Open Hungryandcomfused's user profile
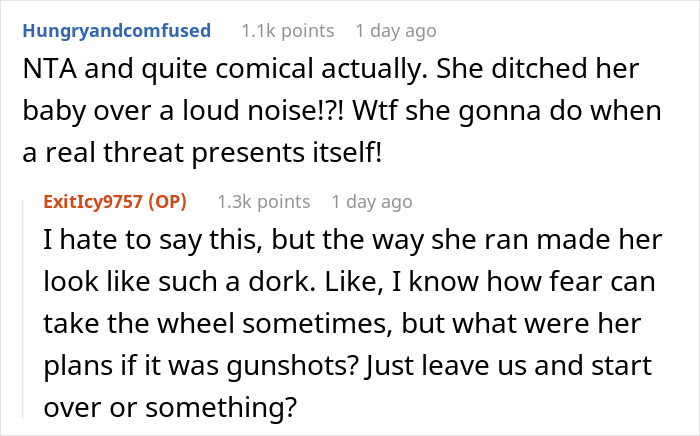The height and width of the screenshot is (436, 700). (x=117, y=31)
